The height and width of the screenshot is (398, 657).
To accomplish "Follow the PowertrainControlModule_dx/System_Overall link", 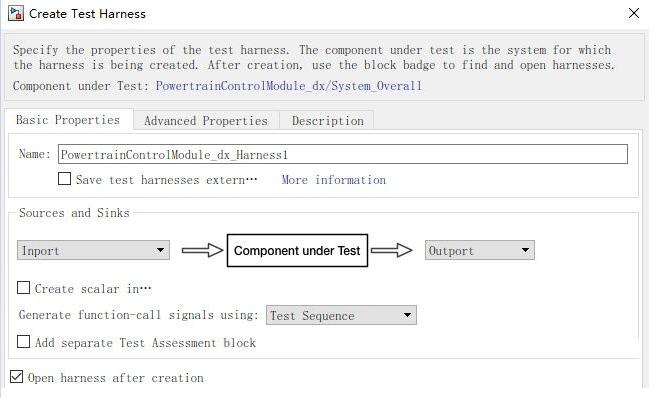I will click(x=289, y=86).
